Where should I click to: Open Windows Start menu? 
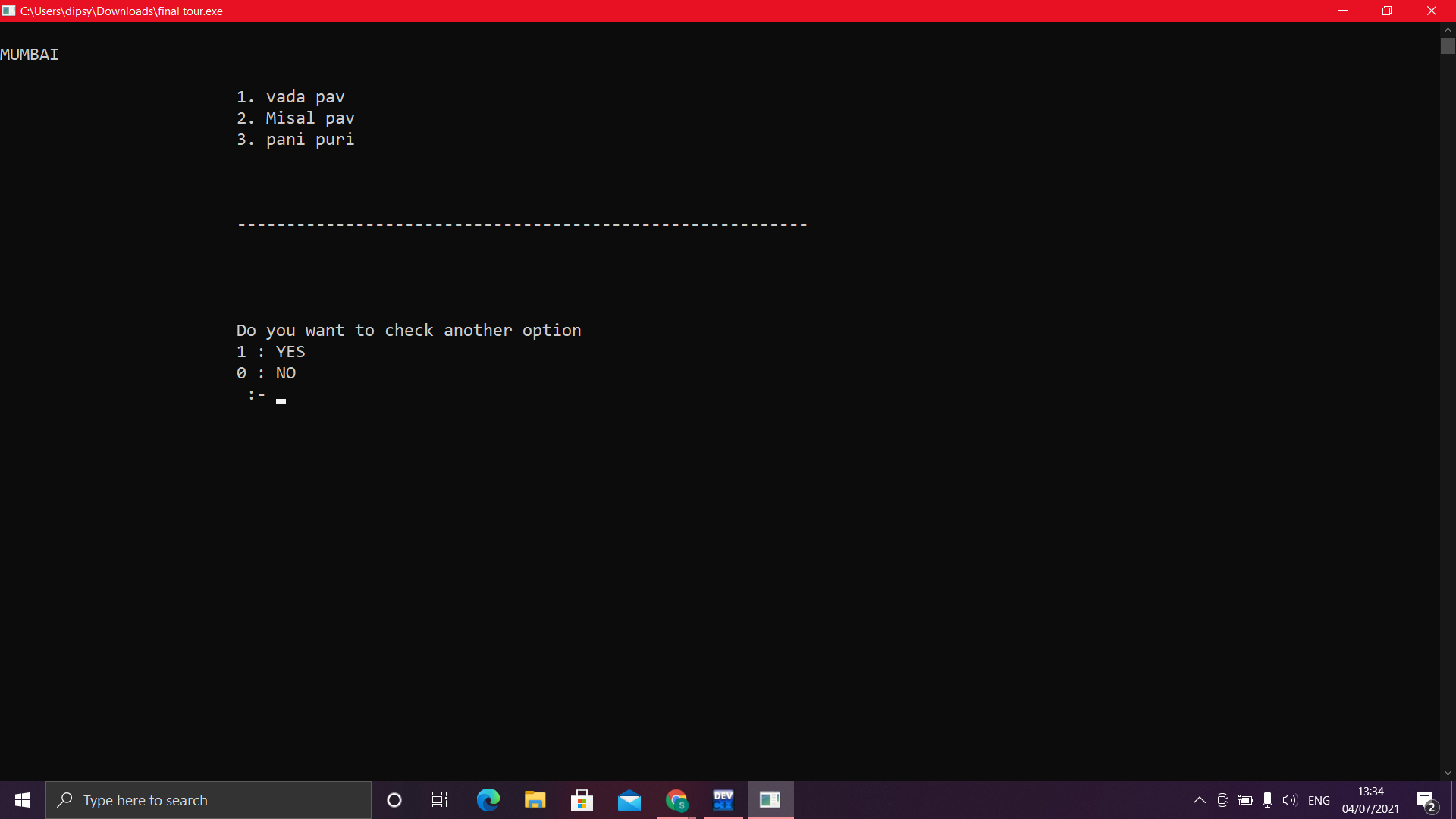coord(23,800)
